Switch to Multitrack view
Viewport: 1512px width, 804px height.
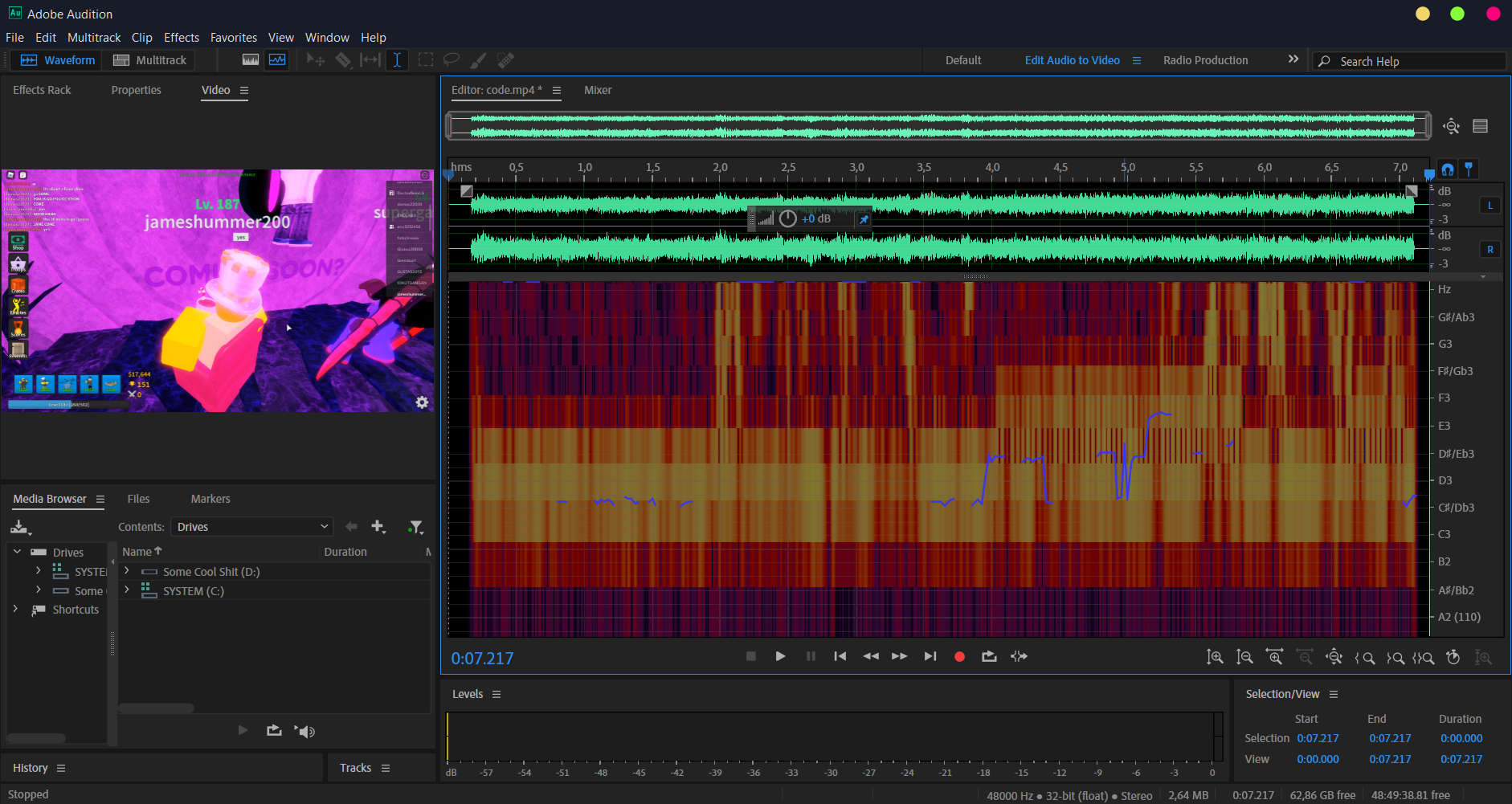click(150, 60)
